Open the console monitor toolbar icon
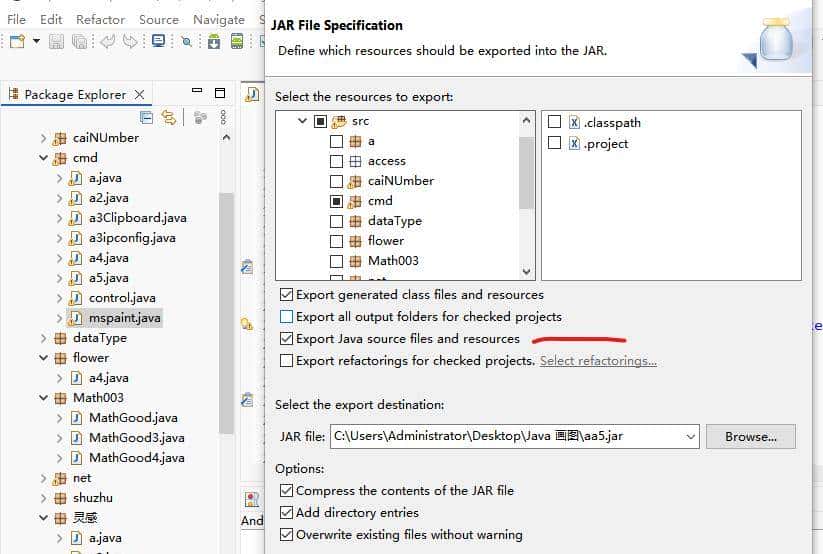 coord(158,41)
